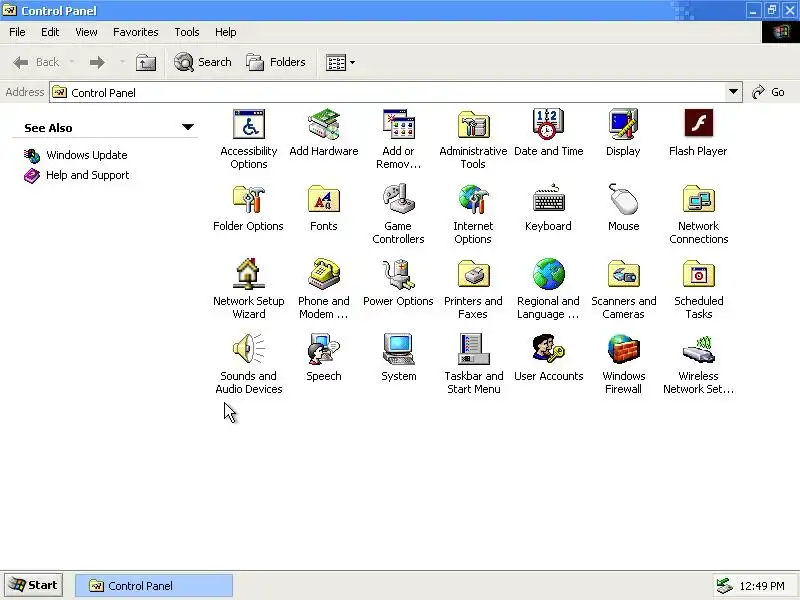Viewport: 800px width, 600px height.
Task: Expand the Back history dropdown arrow
Action: [71, 62]
